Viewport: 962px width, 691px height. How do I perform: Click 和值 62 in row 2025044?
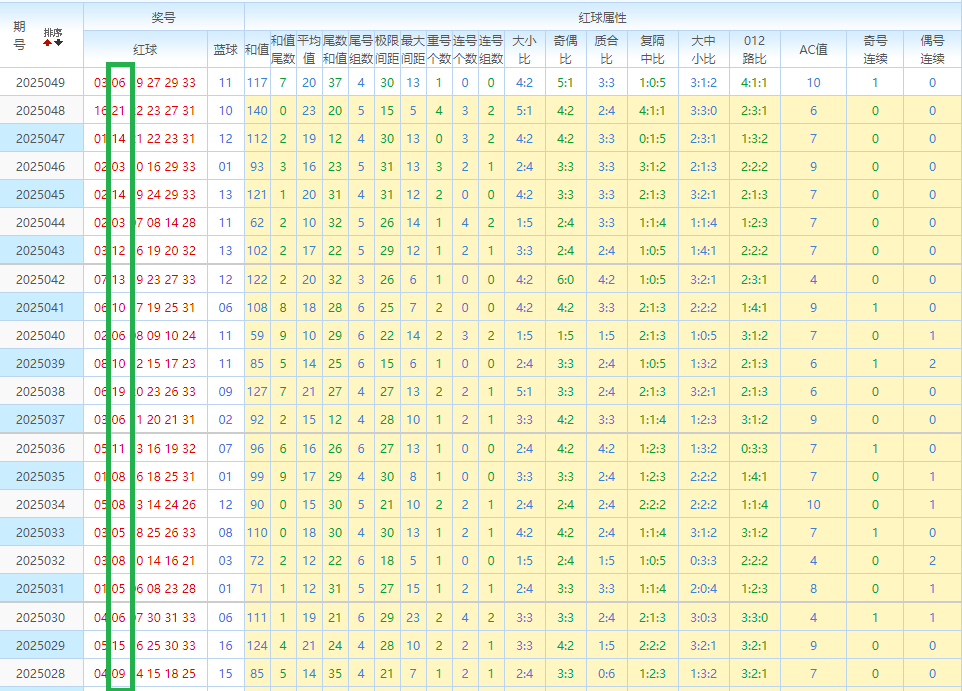257,223
